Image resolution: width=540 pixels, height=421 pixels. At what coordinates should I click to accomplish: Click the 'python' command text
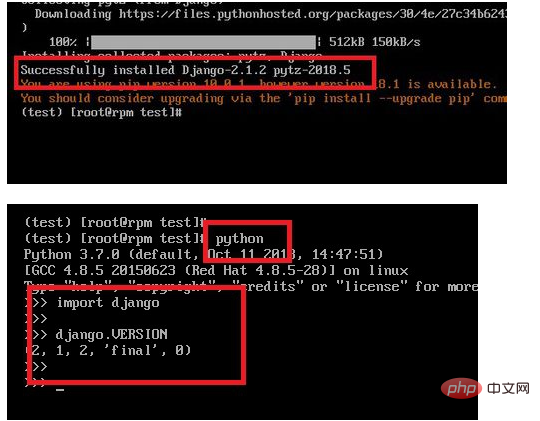tap(240, 238)
